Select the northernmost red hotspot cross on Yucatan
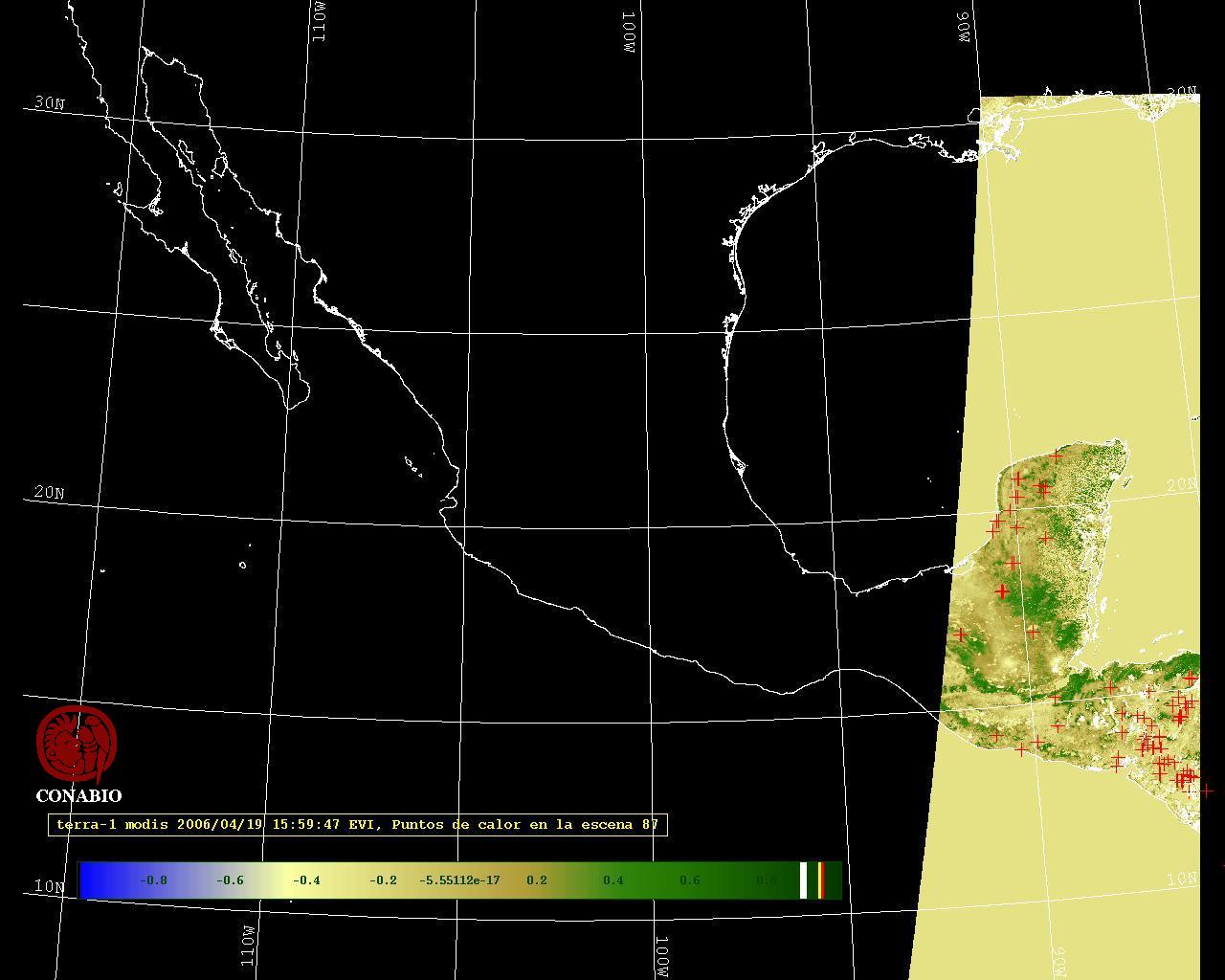 (1056, 457)
